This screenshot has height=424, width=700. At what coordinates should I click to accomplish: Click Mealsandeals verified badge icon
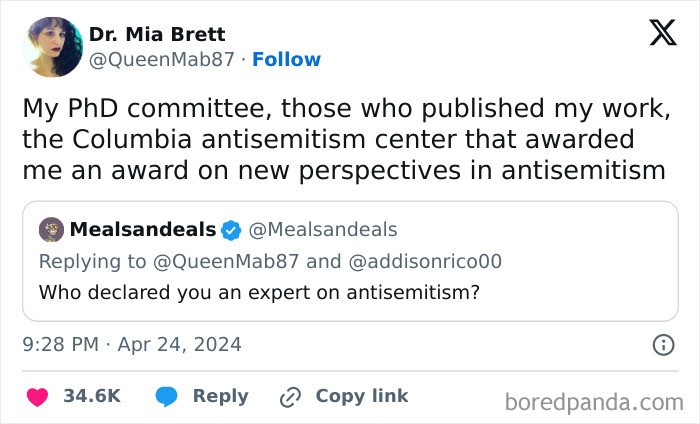point(231,230)
